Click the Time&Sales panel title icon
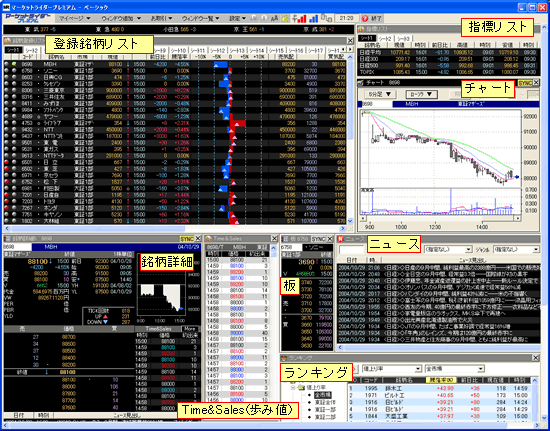550x431 pixels. pyautogui.click(x=208, y=238)
